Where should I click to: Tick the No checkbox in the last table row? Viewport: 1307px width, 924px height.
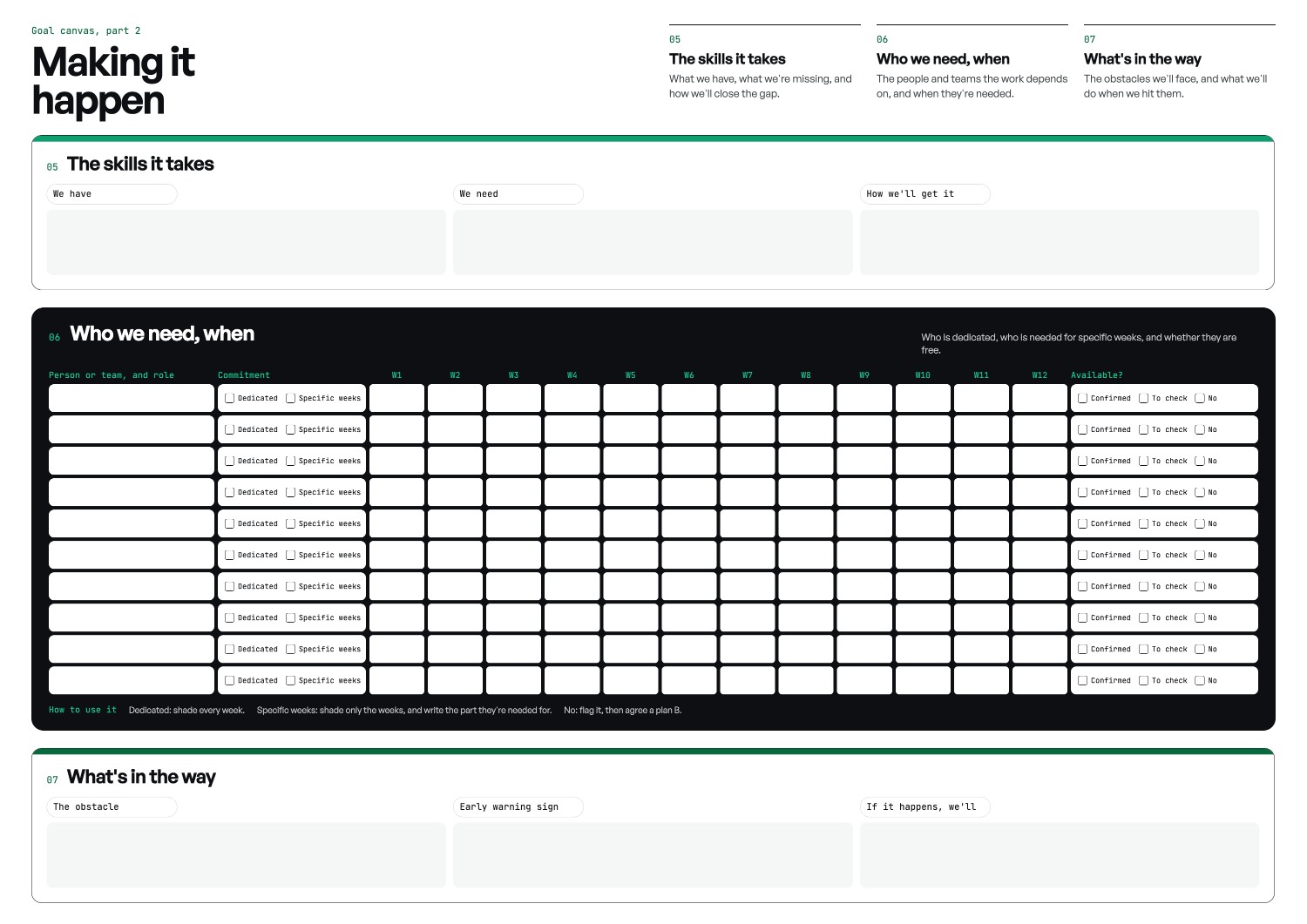pos(1200,680)
